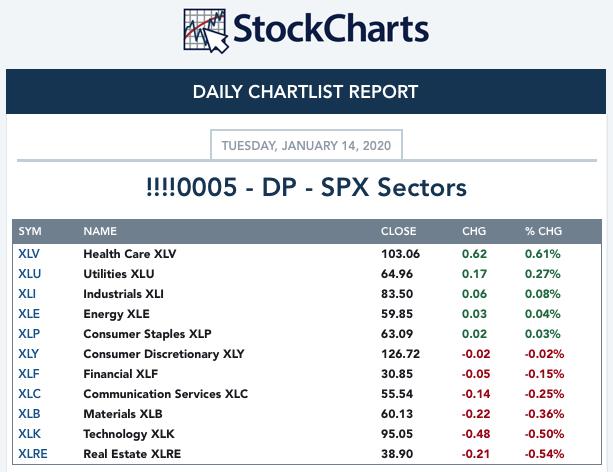Sort by the SYM column header
Viewport: 613px width, 472px height.
30,231
